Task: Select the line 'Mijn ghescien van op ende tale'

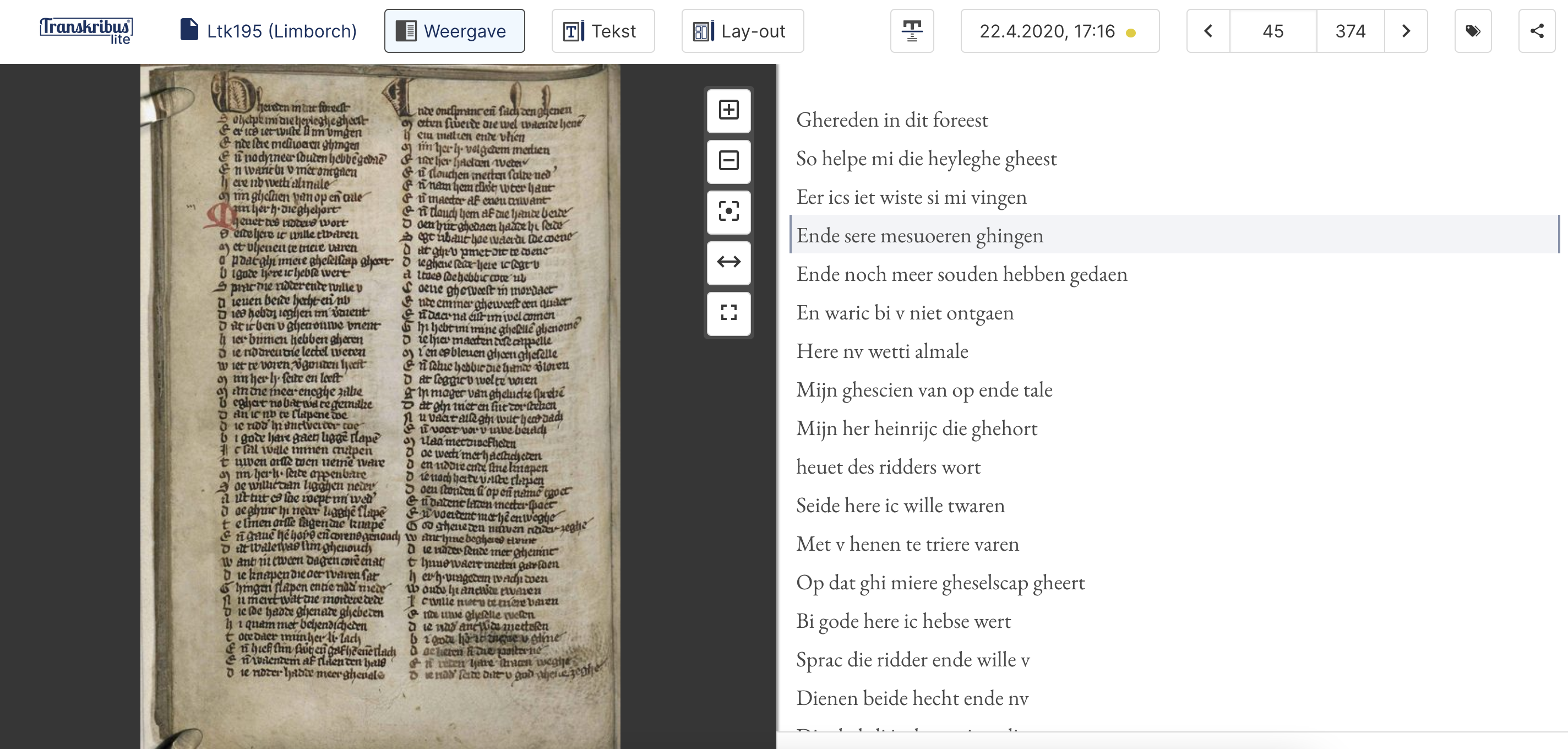Action: click(x=924, y=390)
